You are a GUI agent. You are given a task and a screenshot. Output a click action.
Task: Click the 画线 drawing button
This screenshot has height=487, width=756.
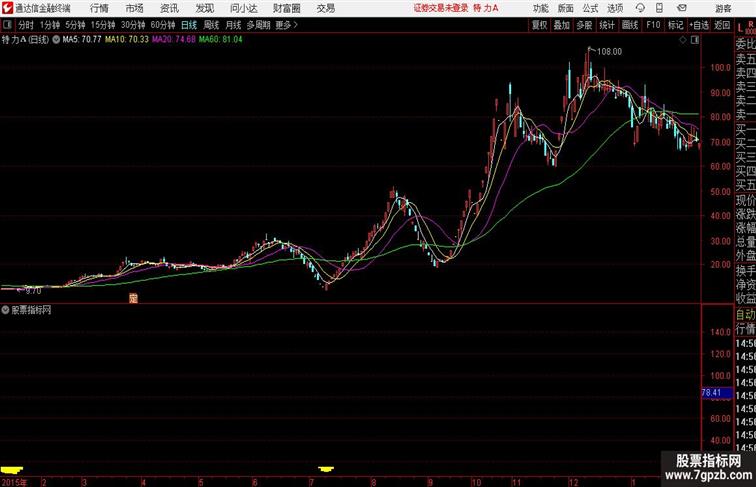point(630,25)
